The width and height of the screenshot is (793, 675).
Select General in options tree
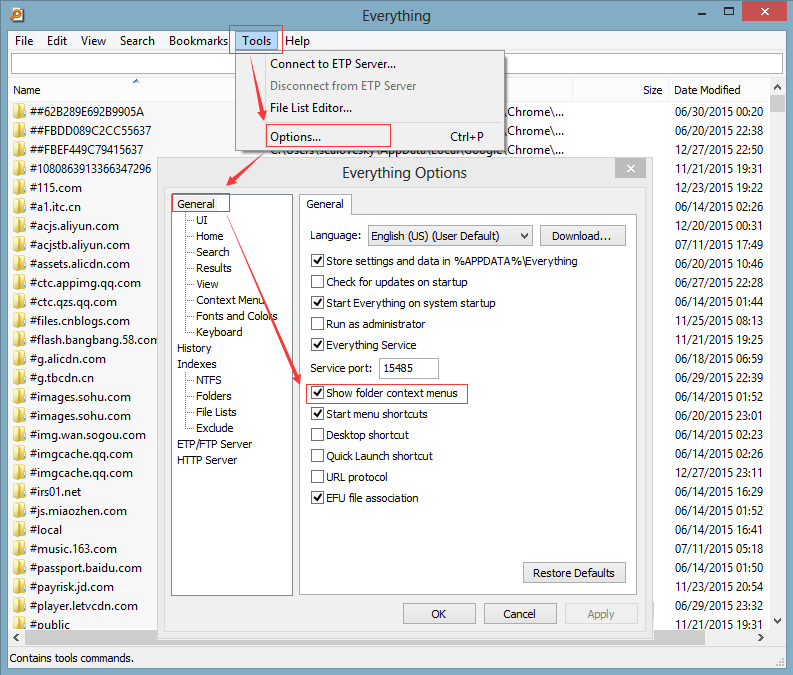[196, 204]
